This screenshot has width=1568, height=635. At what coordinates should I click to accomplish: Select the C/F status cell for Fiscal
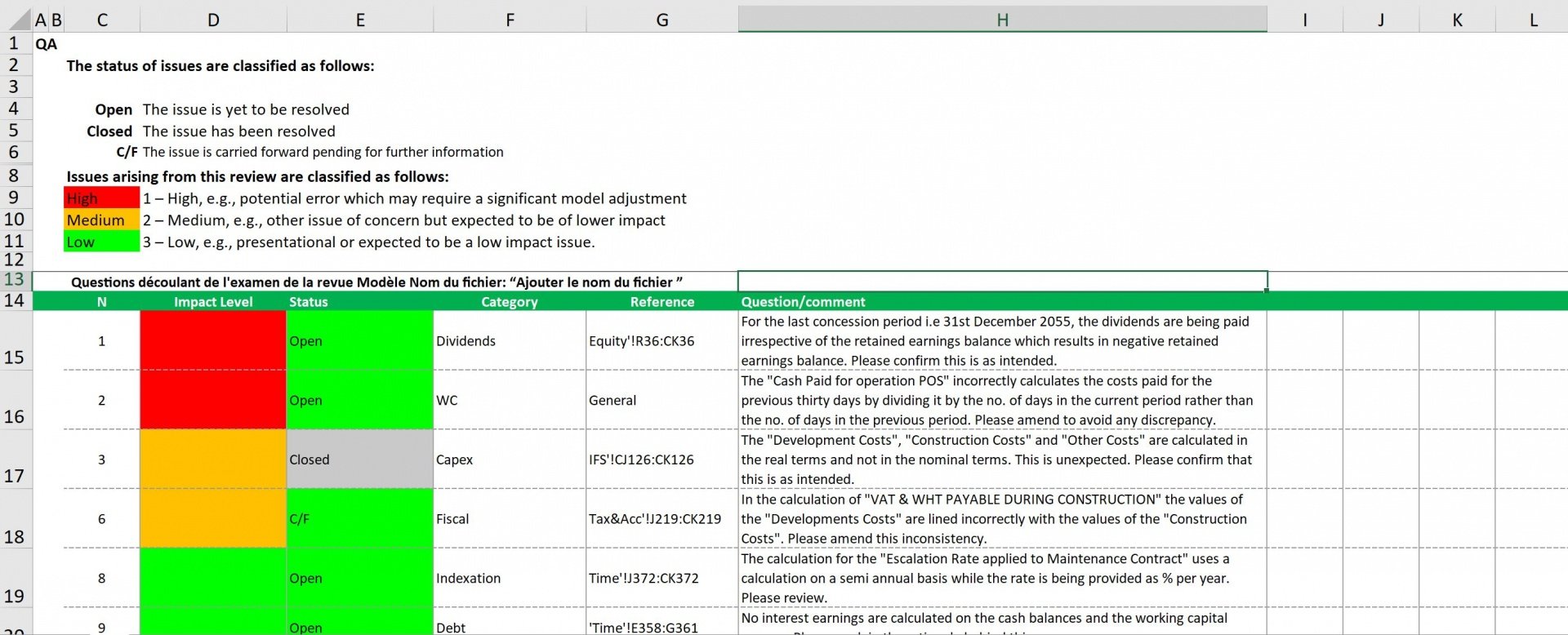pyautogui.click(x=360, y=518)
